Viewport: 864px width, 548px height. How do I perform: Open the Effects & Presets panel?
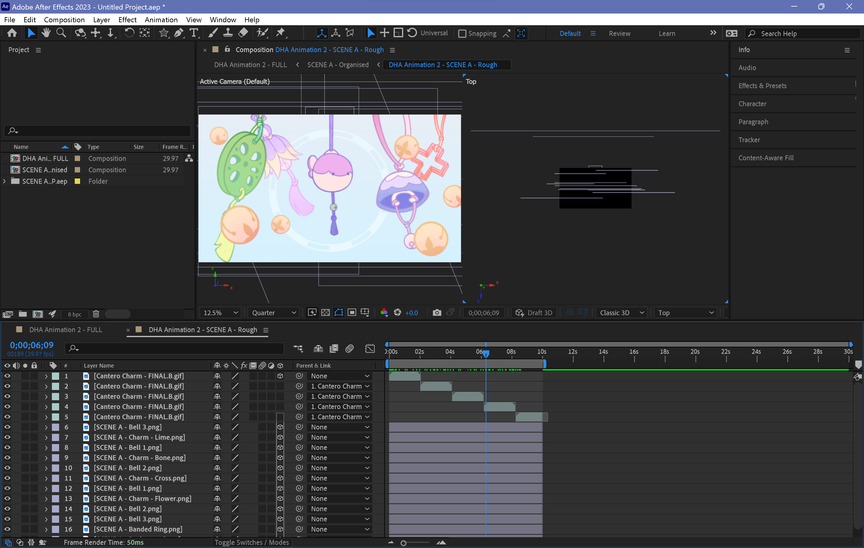click(x=762, y=86)
